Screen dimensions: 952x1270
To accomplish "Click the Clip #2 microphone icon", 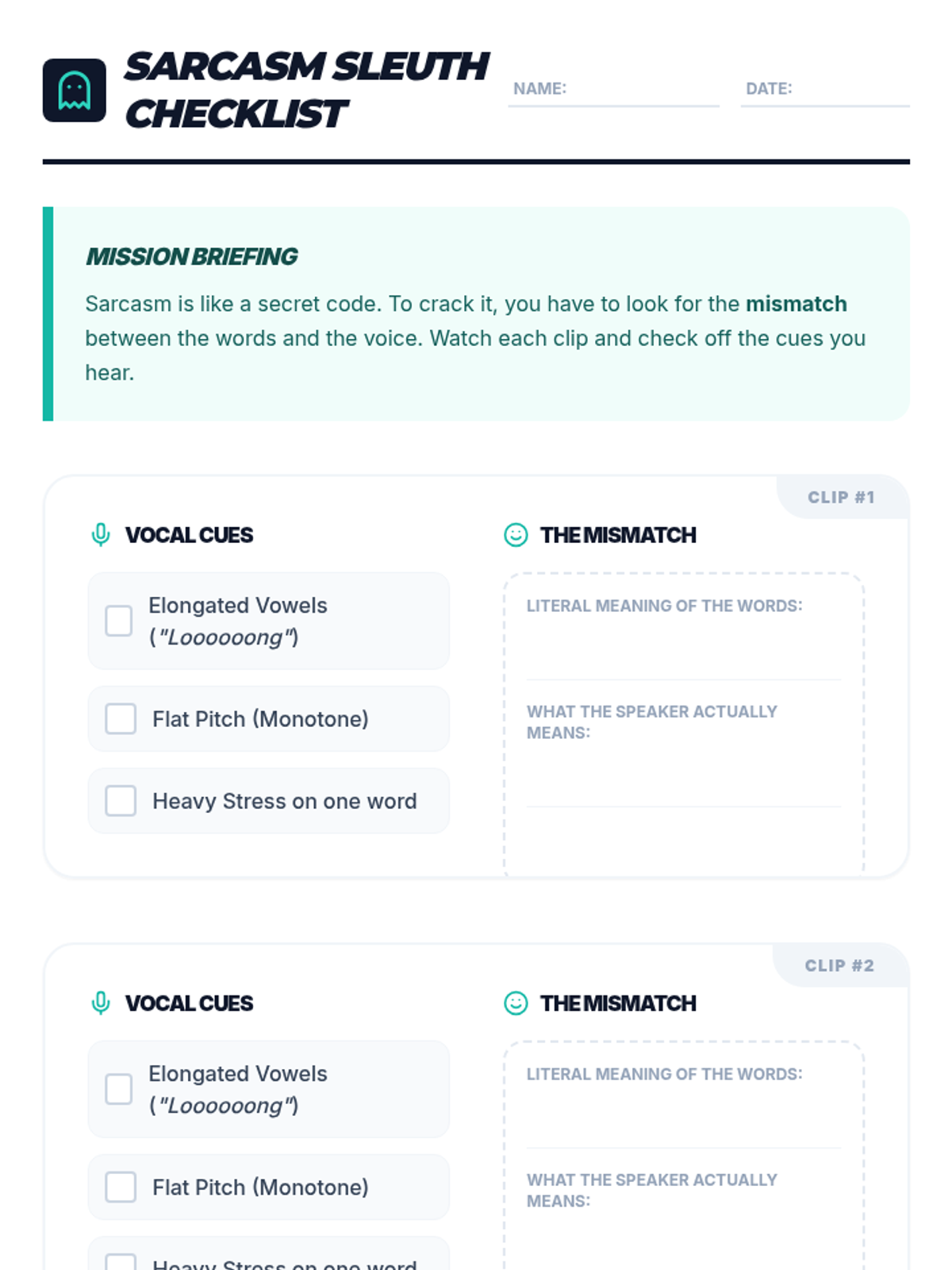I will (x=101, y=1003).
